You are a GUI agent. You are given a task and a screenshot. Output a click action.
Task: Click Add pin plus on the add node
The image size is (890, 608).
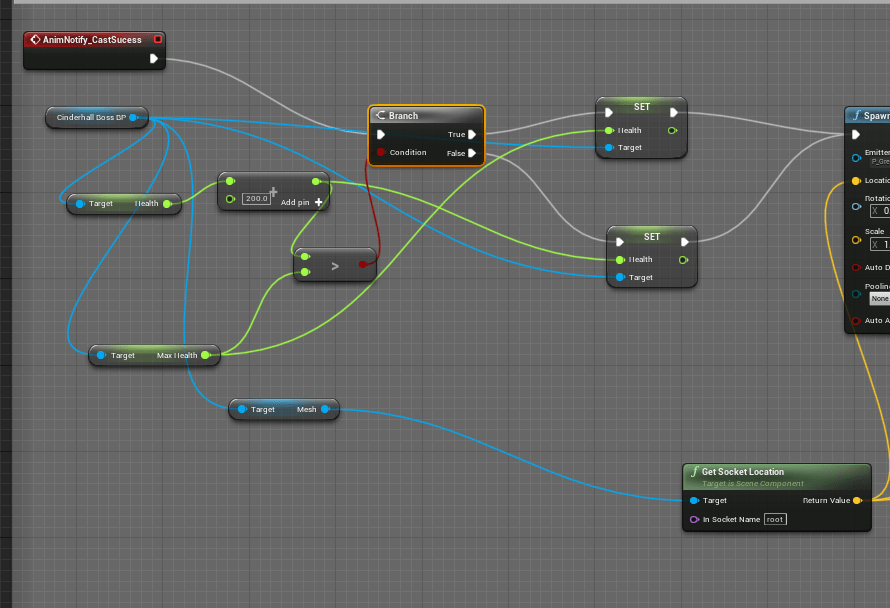coord(319,202)
